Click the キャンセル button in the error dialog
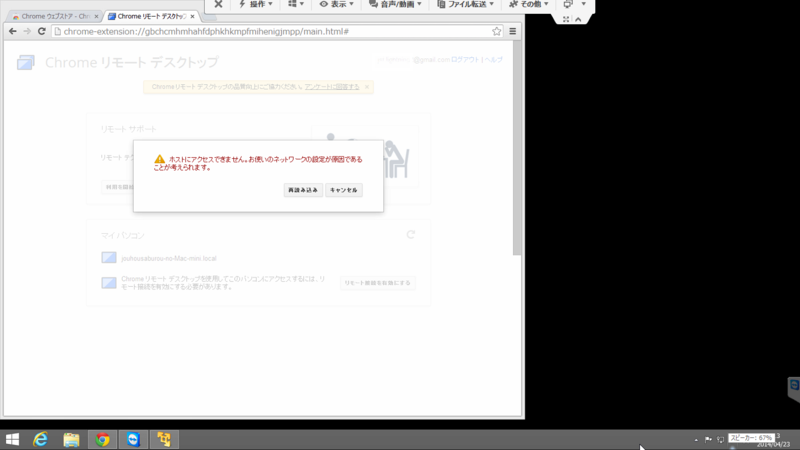The height and width of the screenshot is (450, 800). click(x=344, y=190)
